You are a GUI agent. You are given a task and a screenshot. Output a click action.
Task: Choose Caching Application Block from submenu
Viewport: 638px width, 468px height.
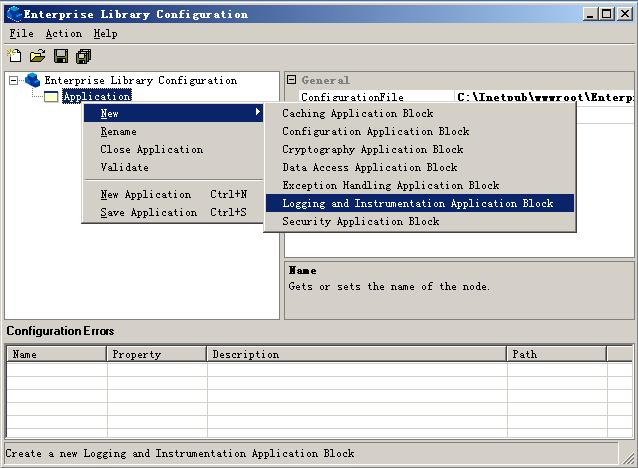click(x=357, y=113)
